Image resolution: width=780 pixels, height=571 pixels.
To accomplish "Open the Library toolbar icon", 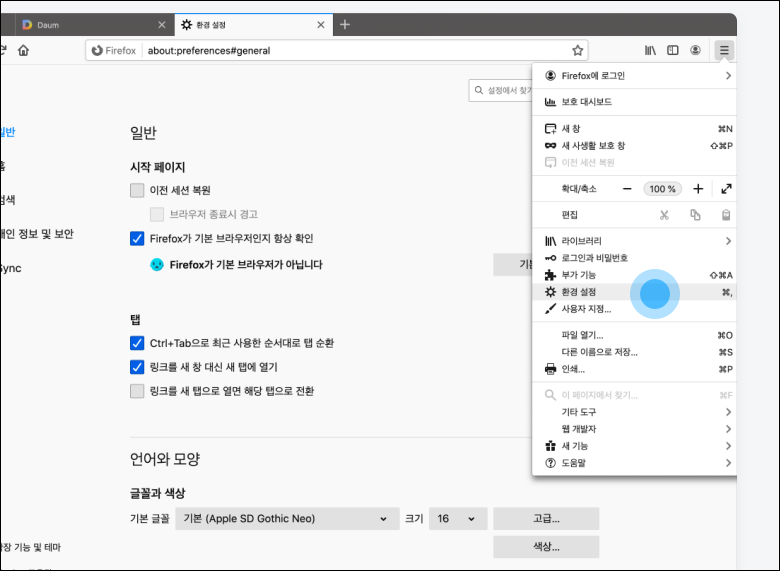I will (650, 50).
